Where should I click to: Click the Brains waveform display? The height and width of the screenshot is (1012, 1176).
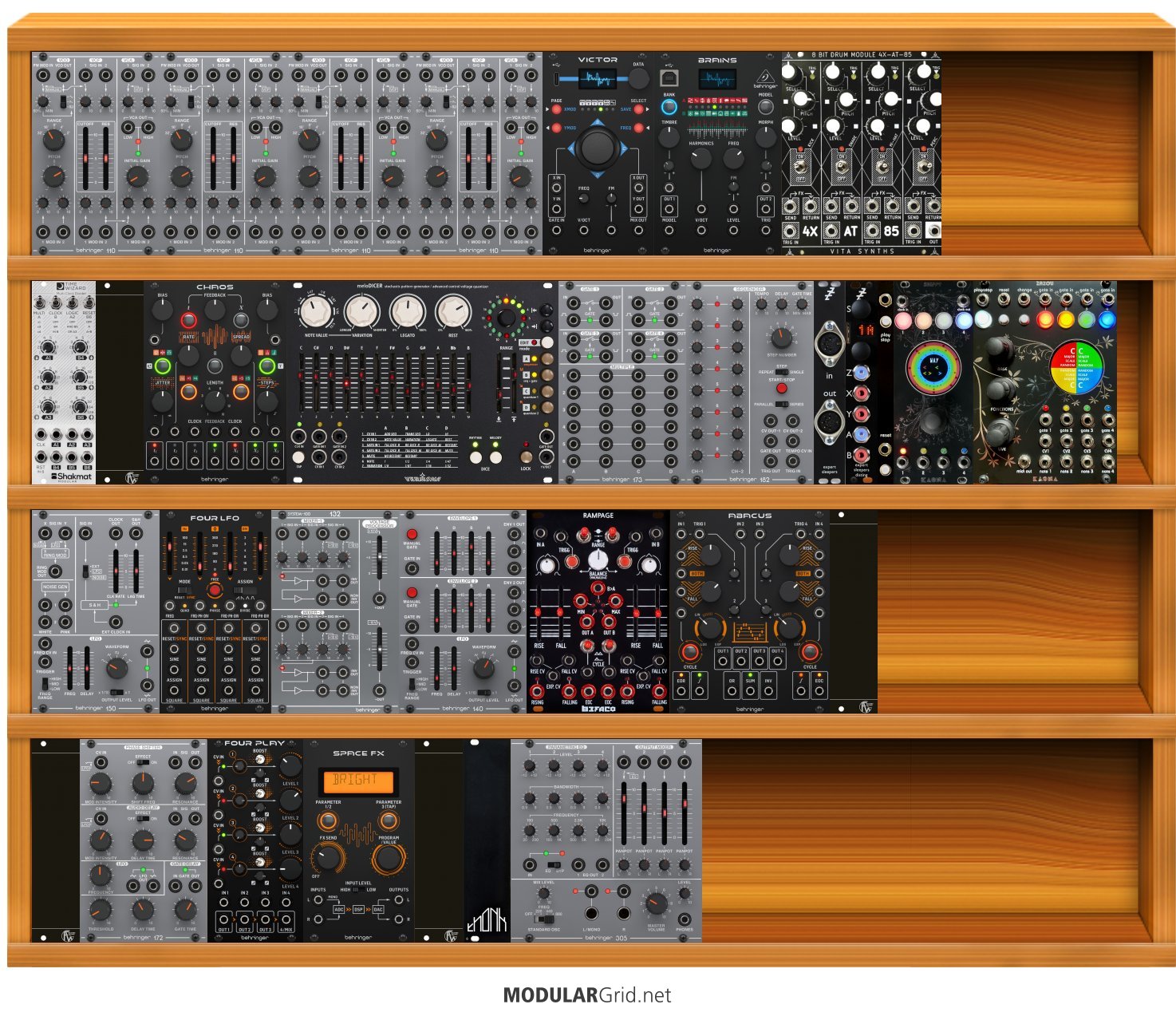point(717,79)
